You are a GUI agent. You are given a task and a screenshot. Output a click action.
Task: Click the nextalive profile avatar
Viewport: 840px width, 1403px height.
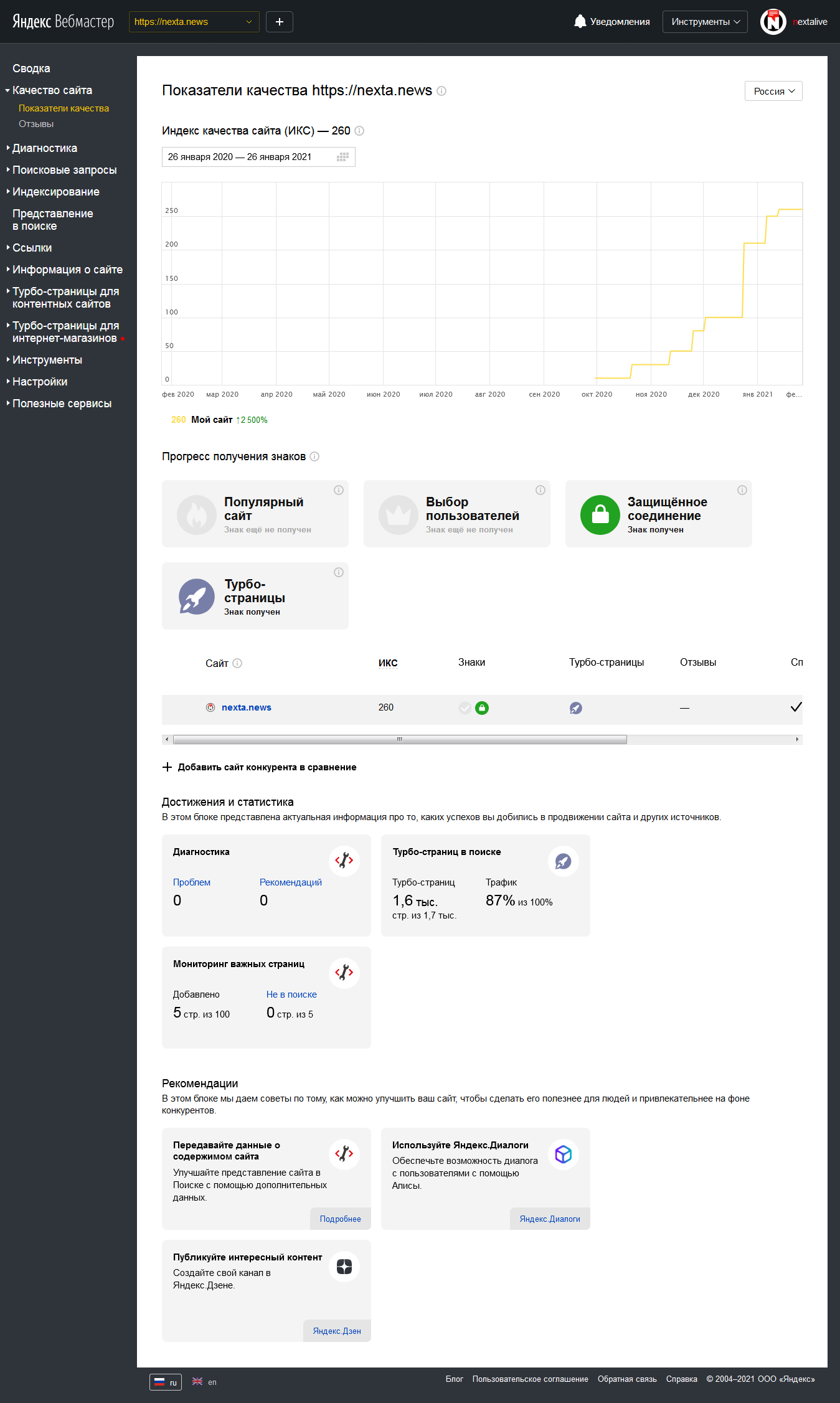click(x=773, y=22)
